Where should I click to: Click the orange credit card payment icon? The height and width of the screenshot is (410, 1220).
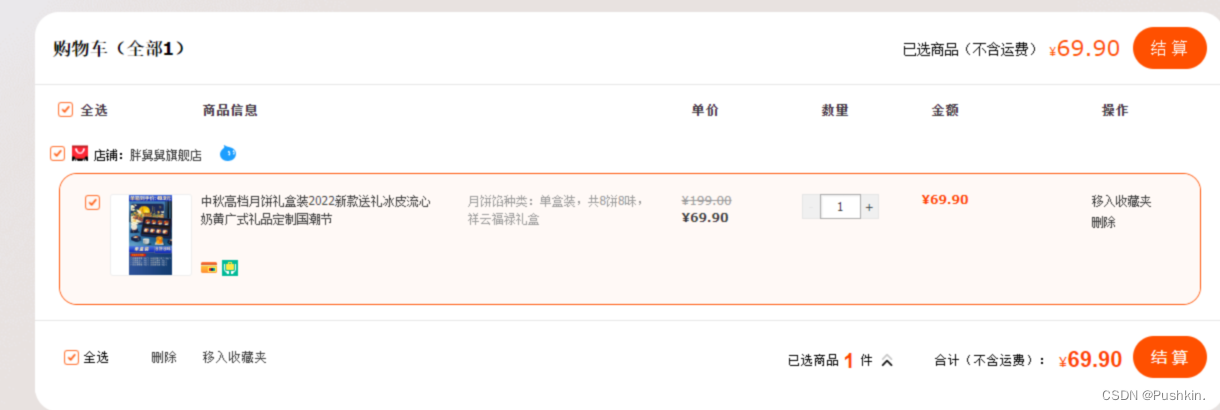coord(209,268)
